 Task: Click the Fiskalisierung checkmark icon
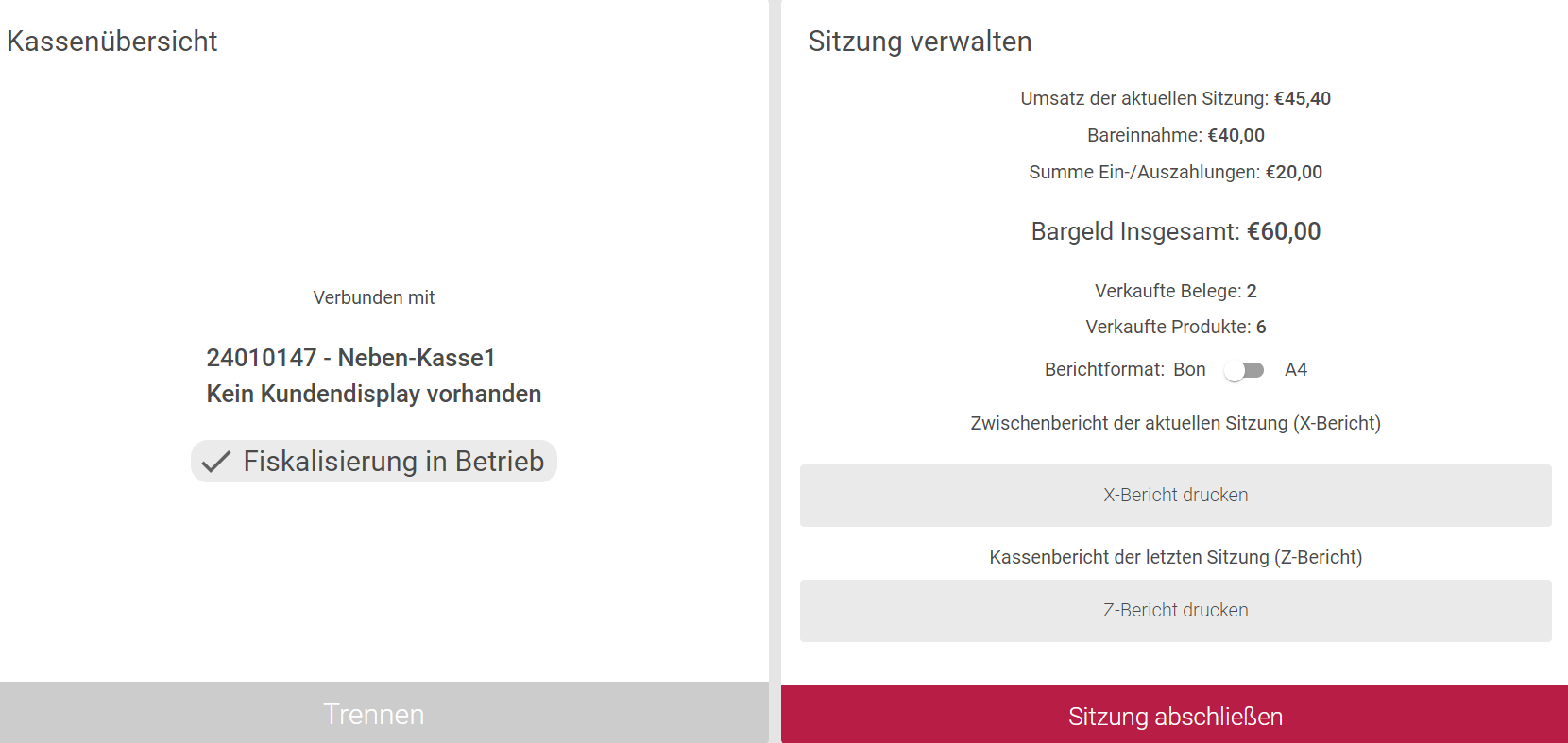click(216, 462)
